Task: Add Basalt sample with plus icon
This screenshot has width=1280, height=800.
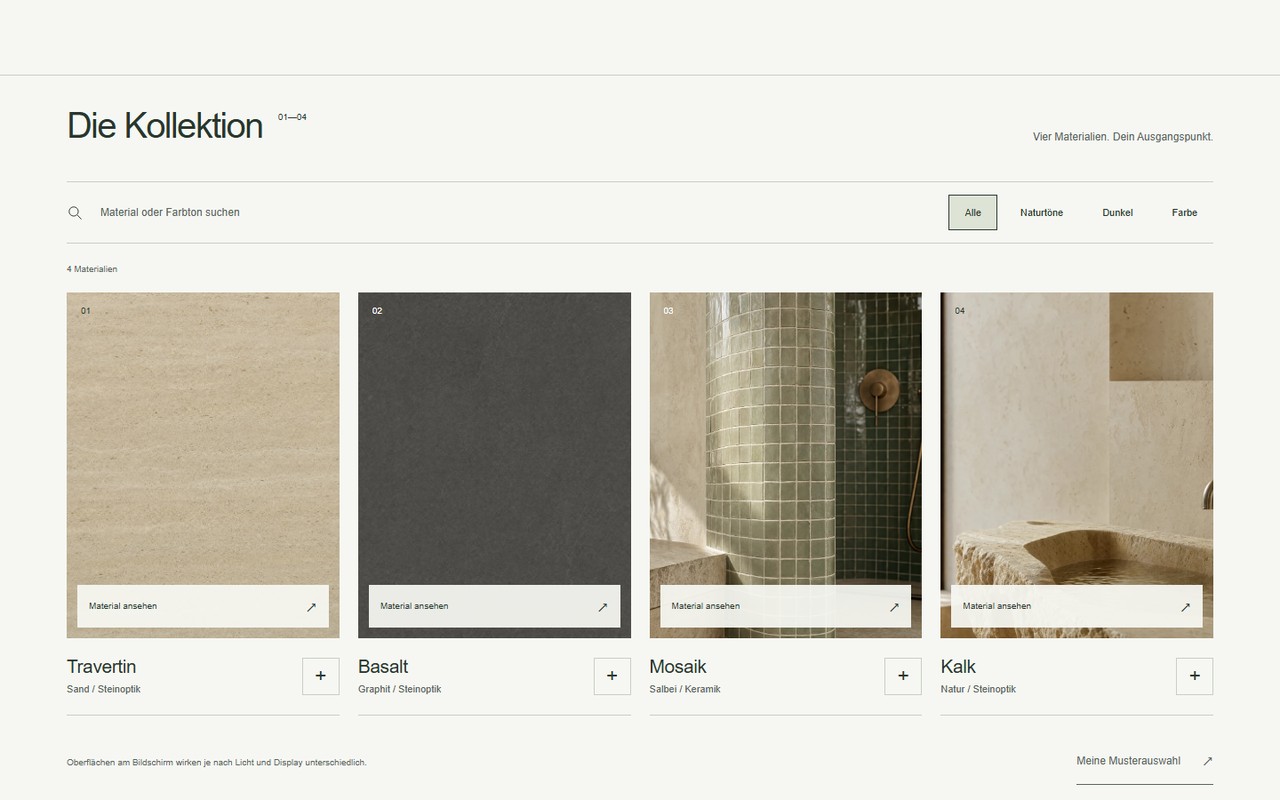Action: (612, 676)
